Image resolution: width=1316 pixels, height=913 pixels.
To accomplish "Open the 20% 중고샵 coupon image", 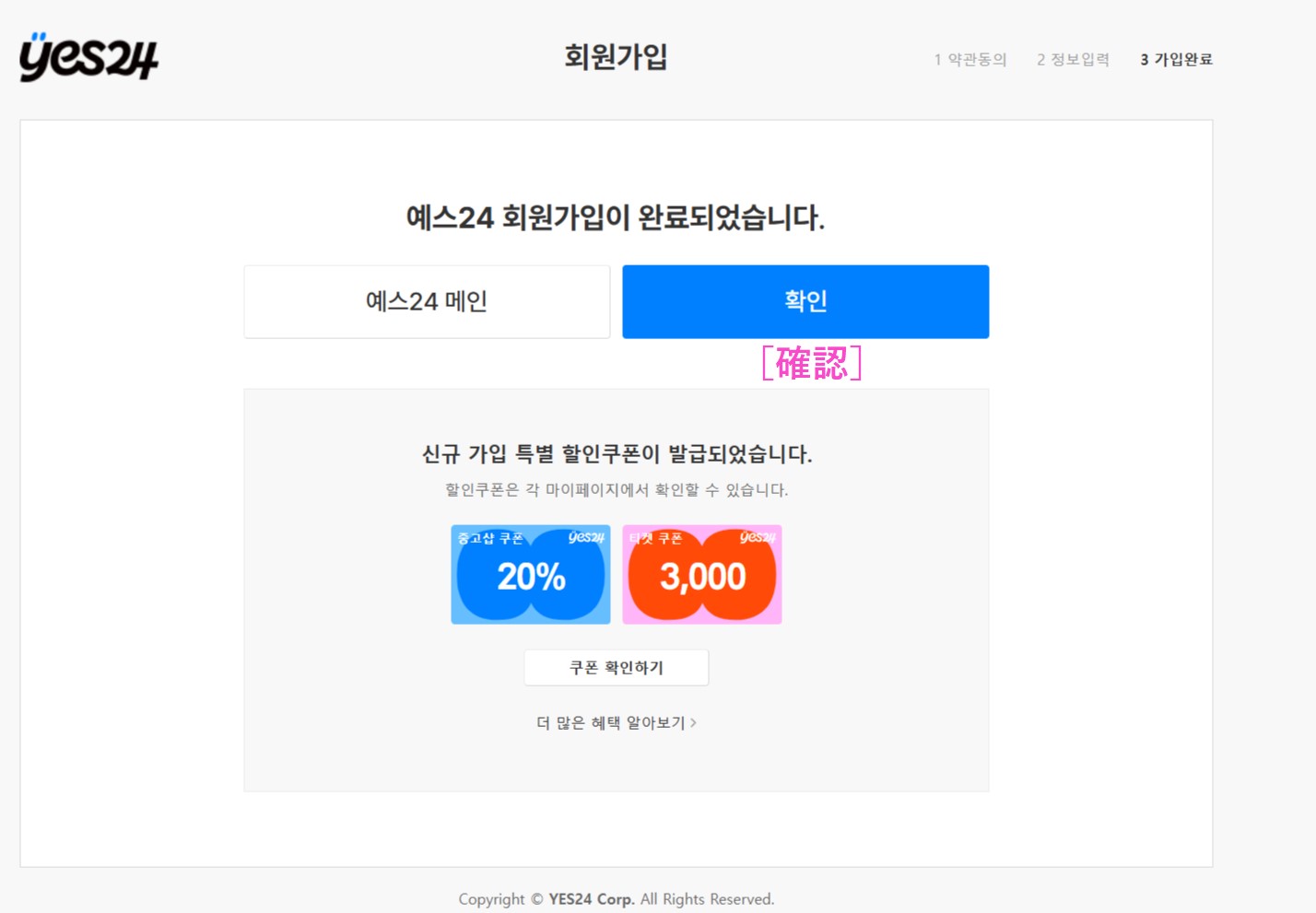I will (531, 575).
